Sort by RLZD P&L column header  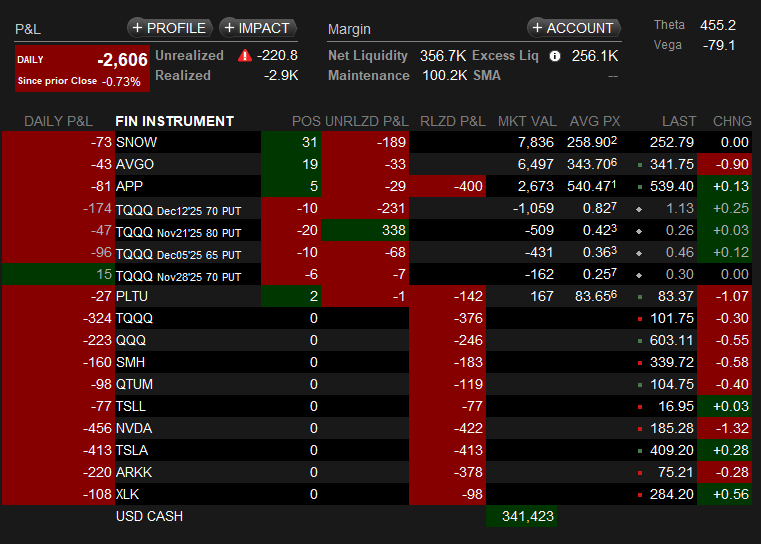click(452, 121)
